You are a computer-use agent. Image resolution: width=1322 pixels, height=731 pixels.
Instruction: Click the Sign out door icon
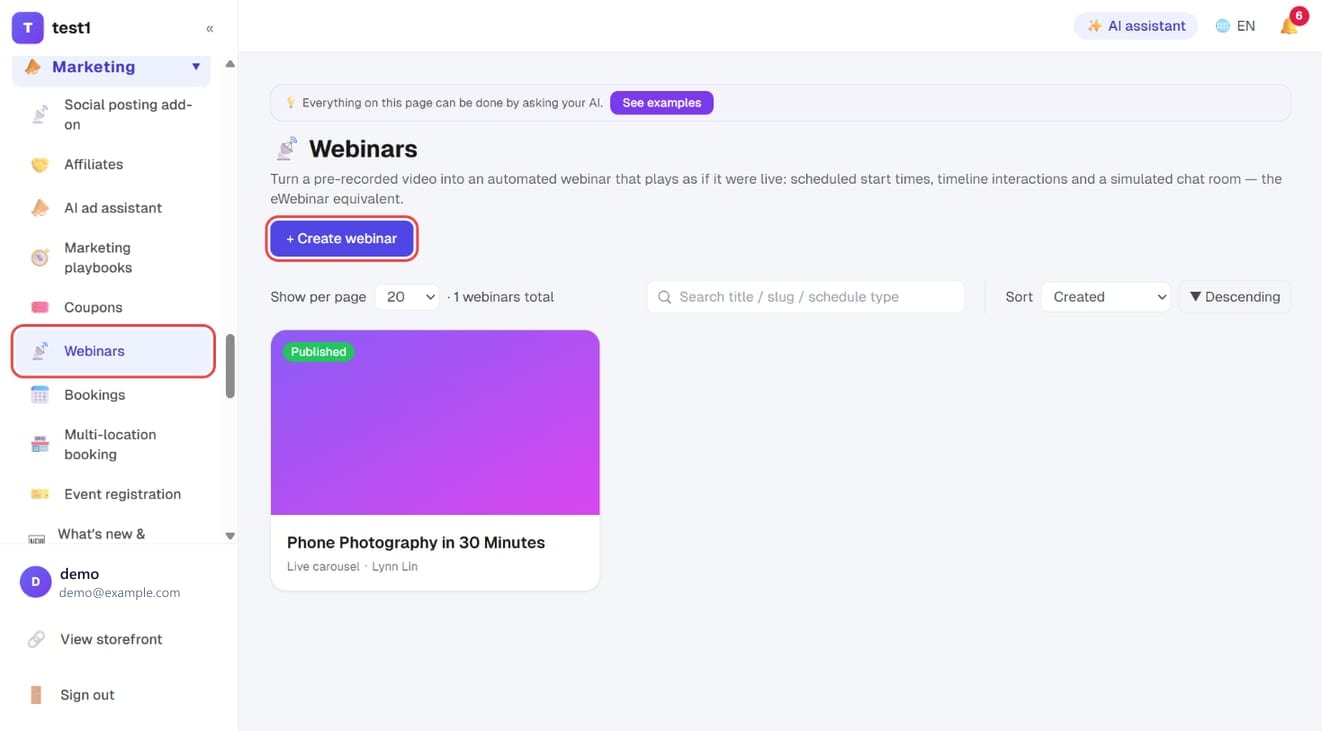36,695
